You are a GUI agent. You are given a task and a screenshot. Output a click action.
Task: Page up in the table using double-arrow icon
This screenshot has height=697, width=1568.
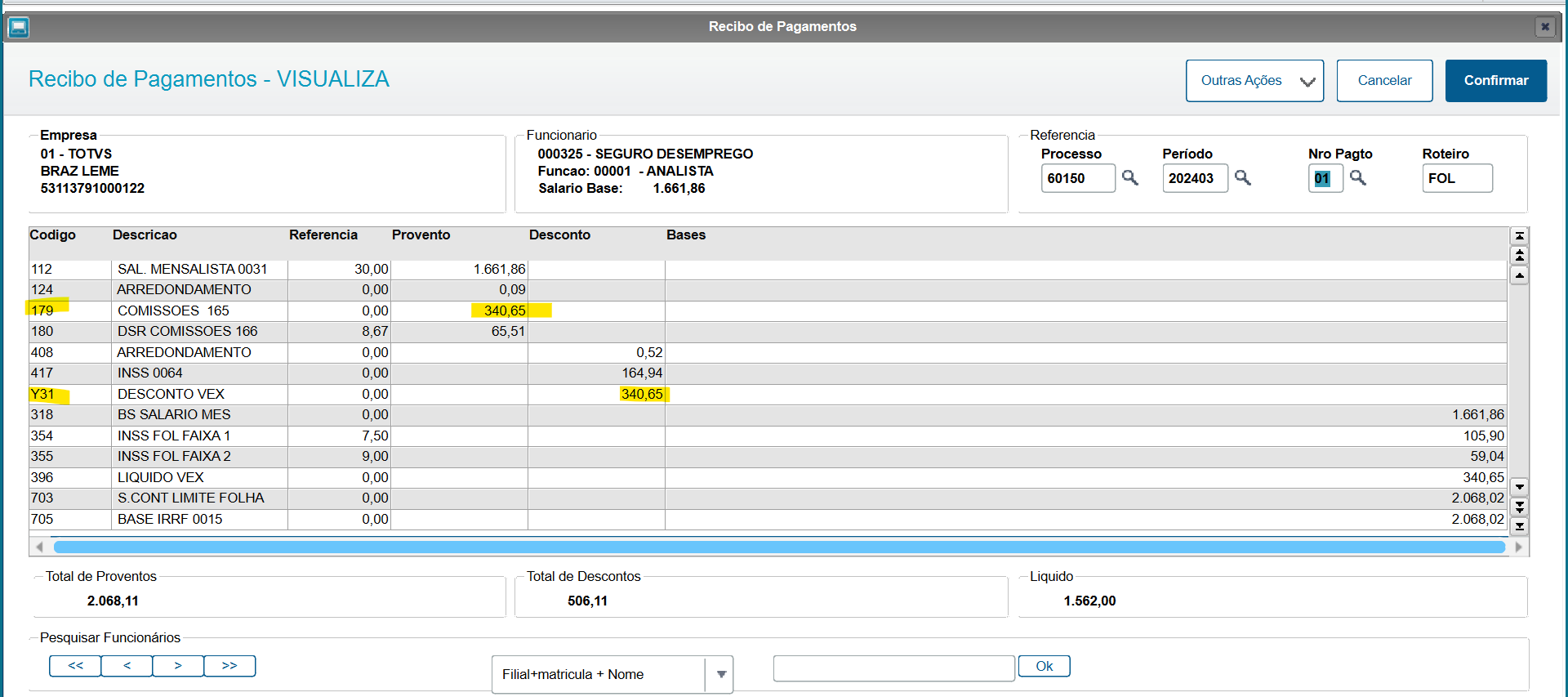[1519, 256]
